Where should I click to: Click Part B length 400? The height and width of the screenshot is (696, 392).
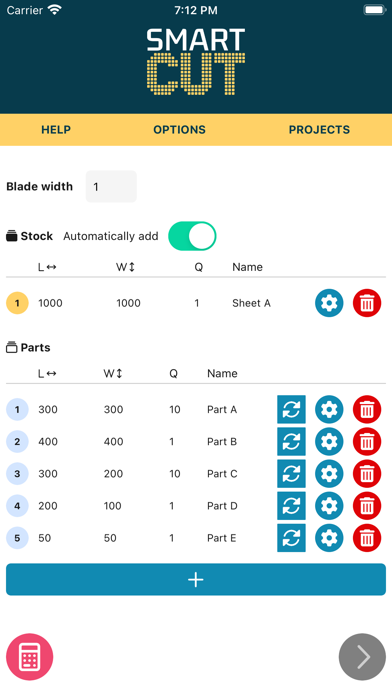coord(48,442)
